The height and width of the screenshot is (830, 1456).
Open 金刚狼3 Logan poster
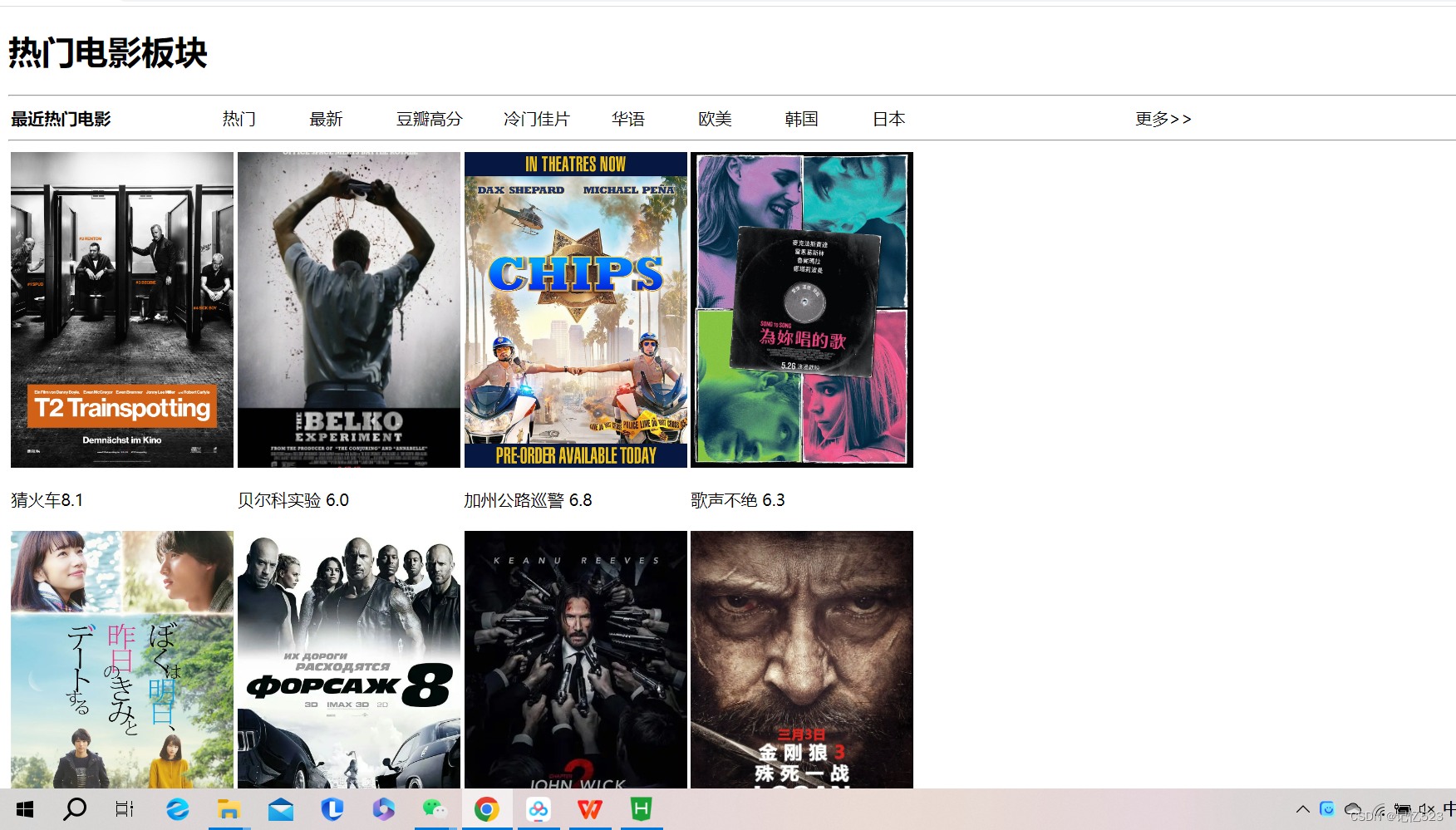(x=802, y=660)
